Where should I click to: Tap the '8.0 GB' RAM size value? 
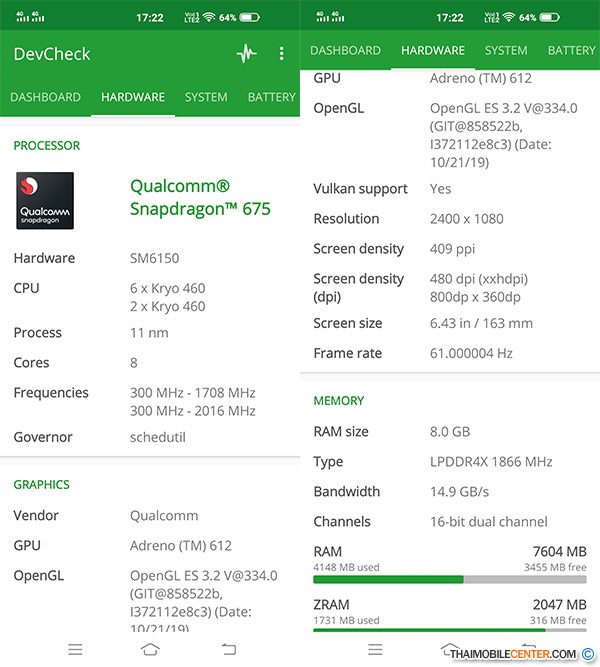point(450,432)
